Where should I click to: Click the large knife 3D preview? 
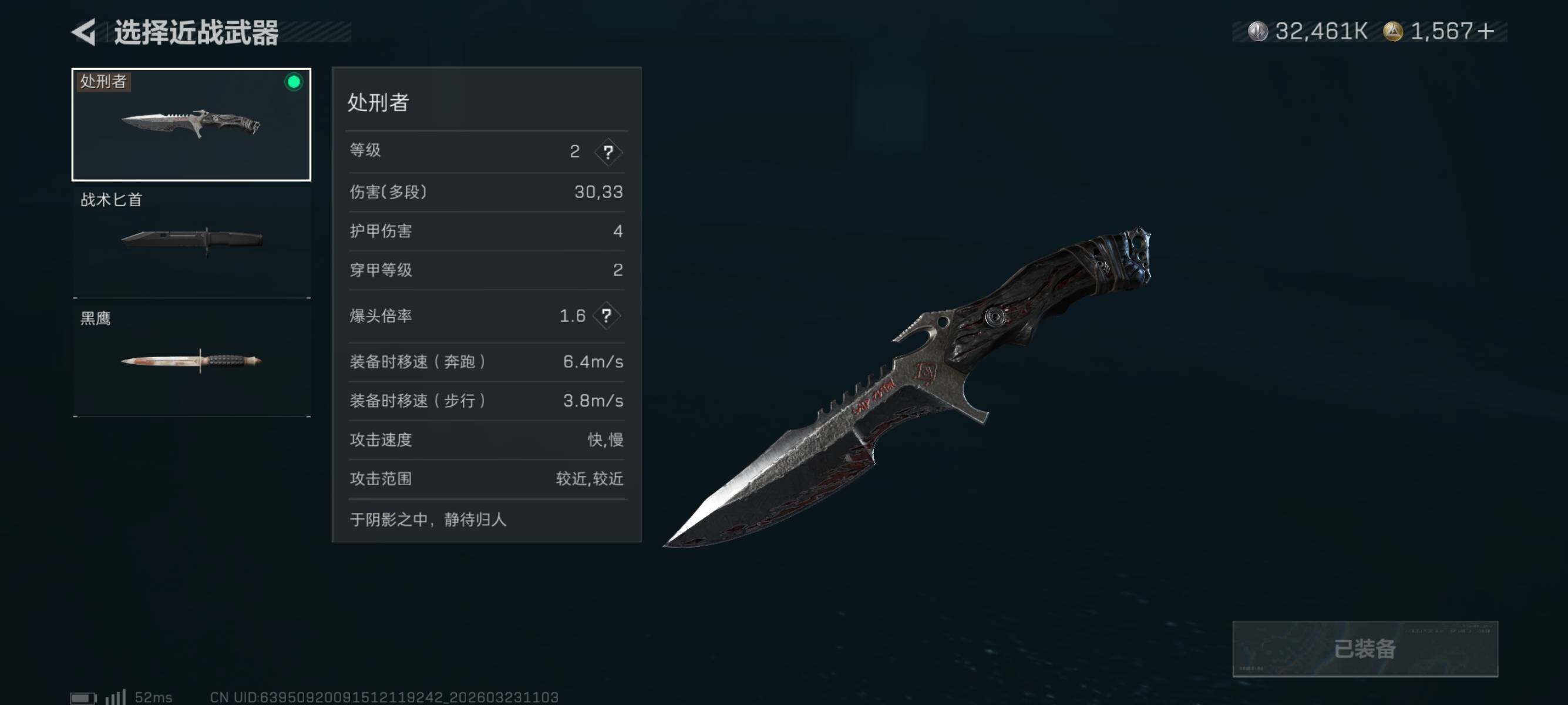(907, 388)
